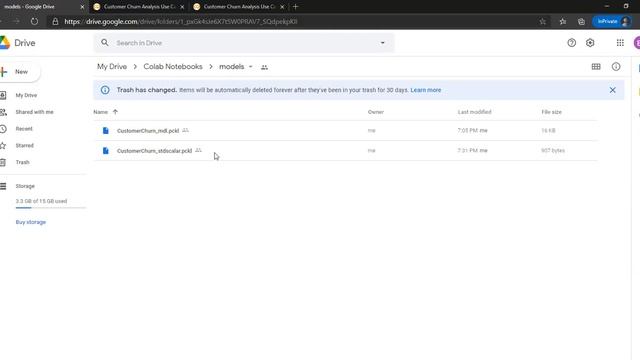Open a new browser tab
640x360 pixels.
296,7
